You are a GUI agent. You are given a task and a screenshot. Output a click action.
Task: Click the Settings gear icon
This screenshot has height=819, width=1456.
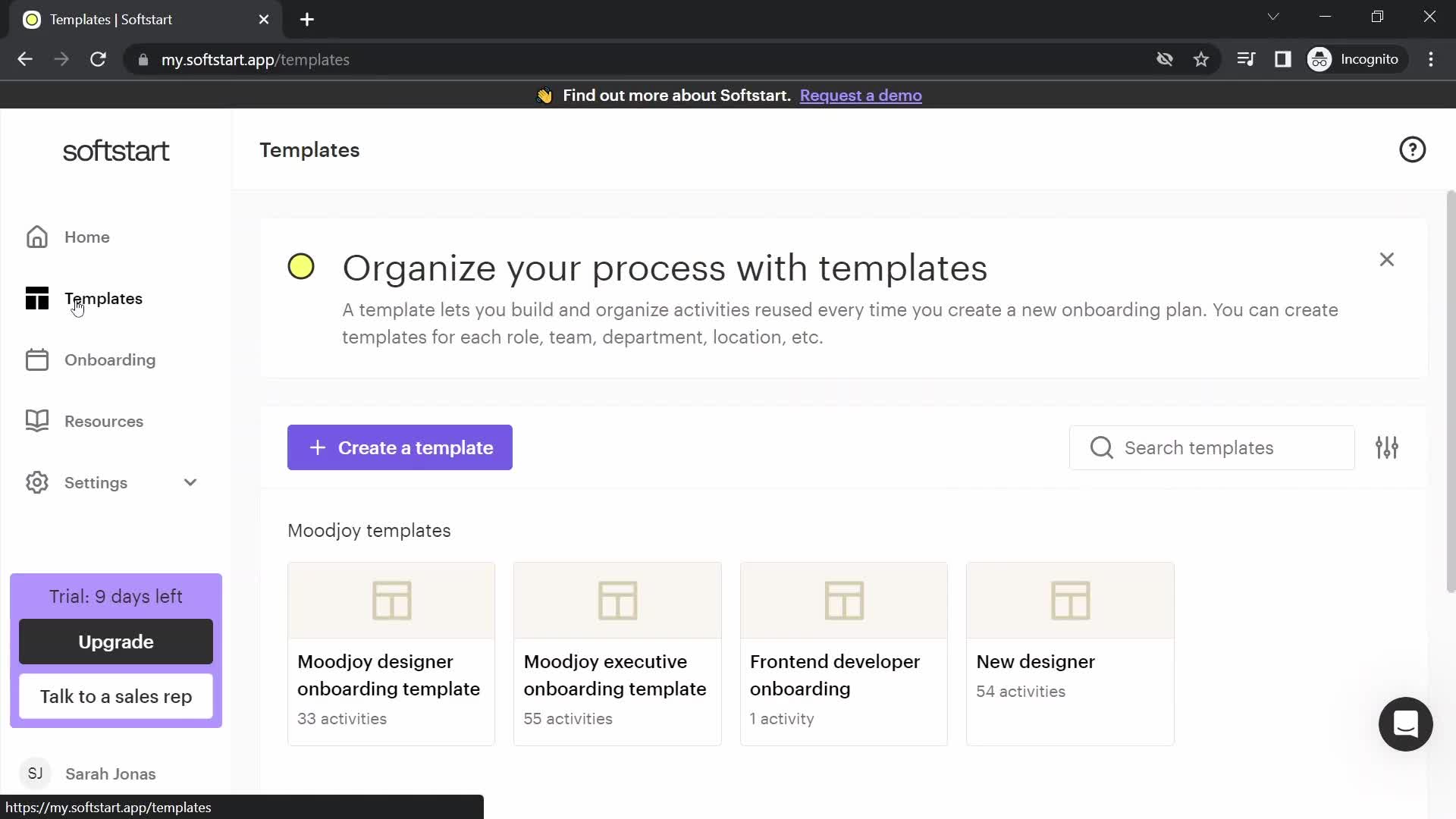coord(36,483)
